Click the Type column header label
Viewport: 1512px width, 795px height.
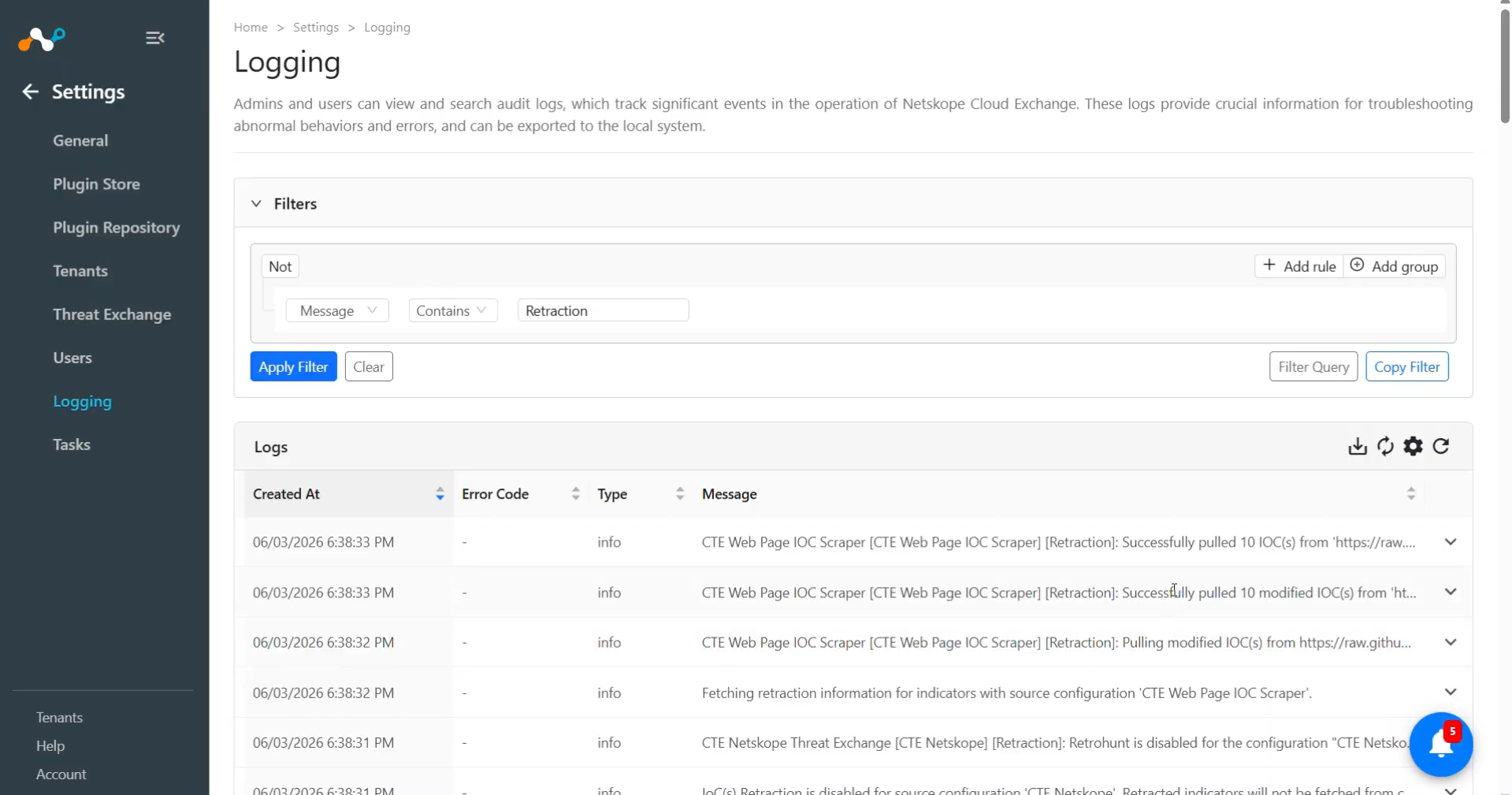tap(612, 494)
